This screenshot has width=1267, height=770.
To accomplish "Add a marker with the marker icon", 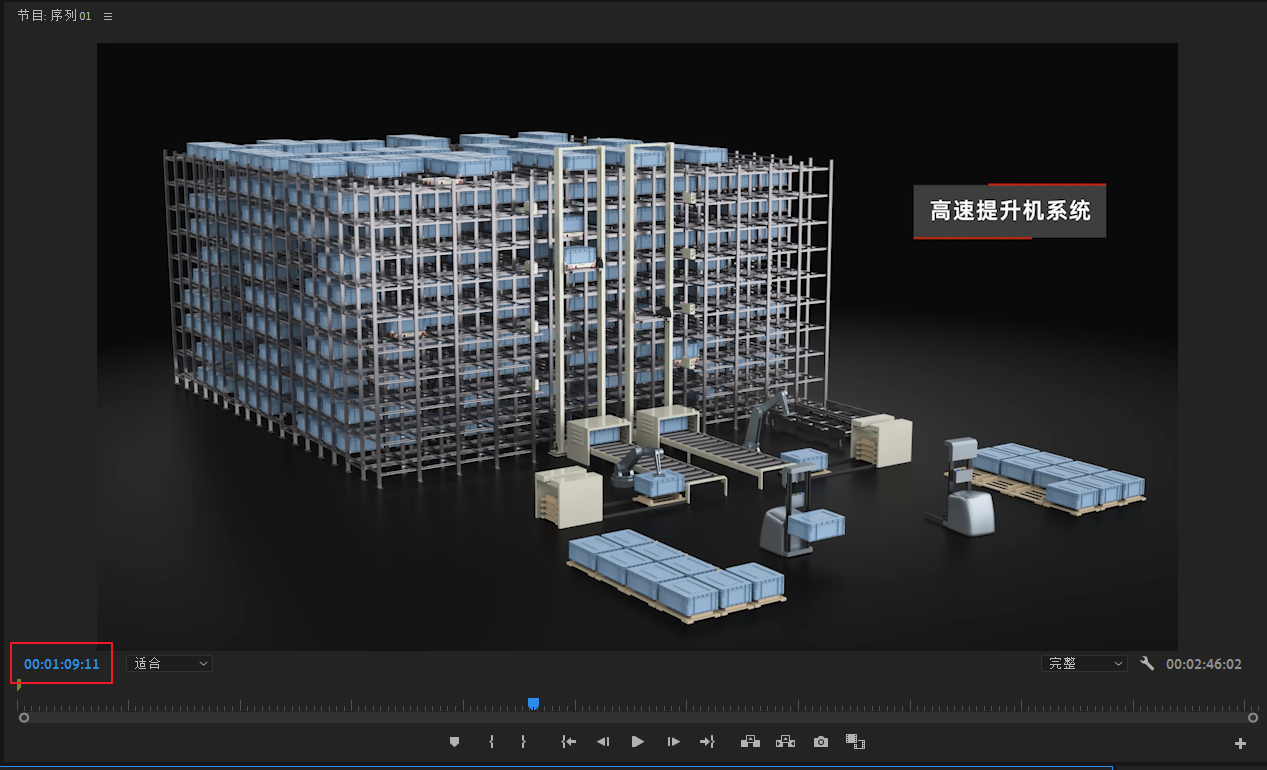I will click(455, 742).
